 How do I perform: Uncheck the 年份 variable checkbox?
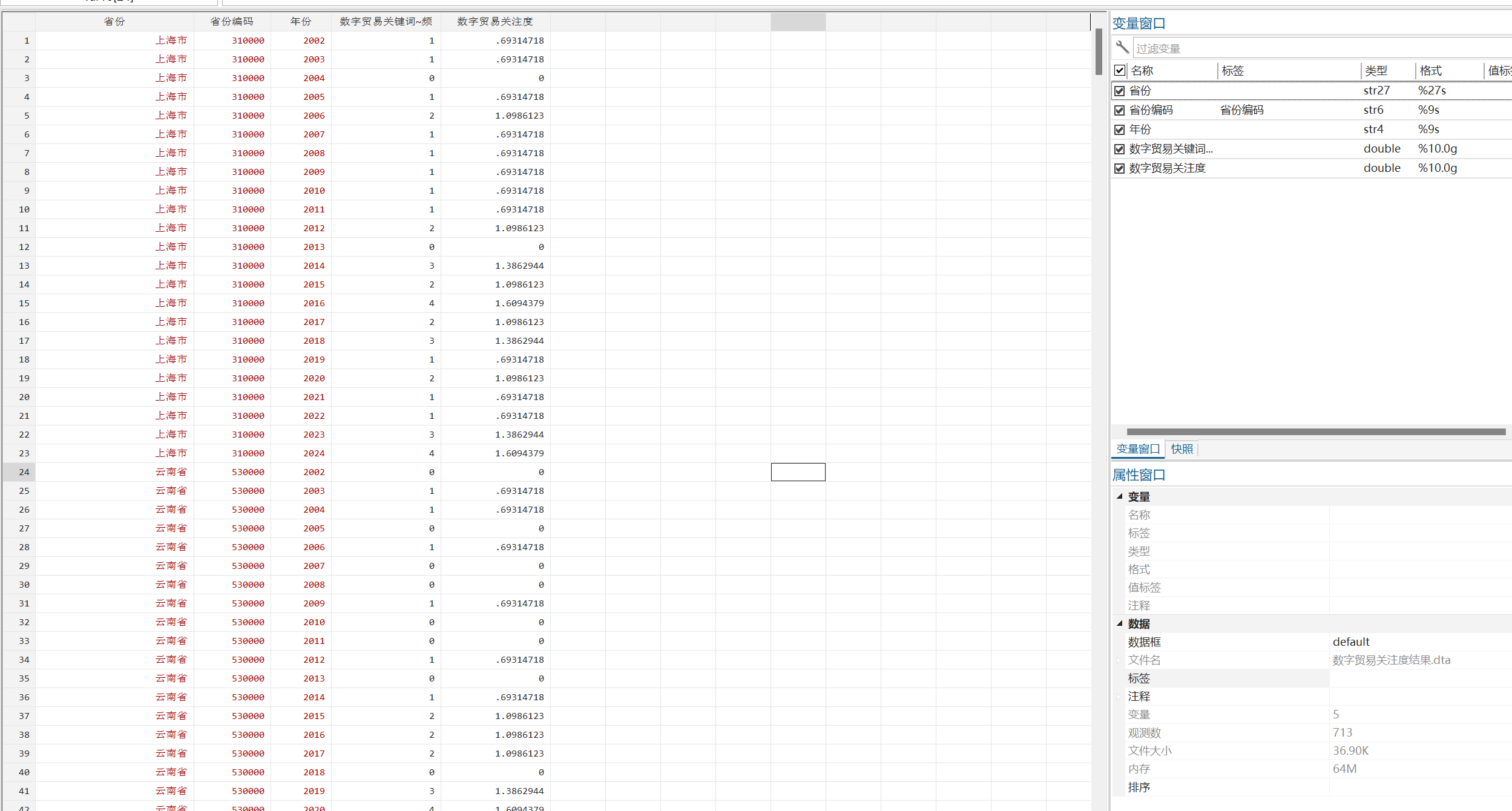tap(1119, 130)
